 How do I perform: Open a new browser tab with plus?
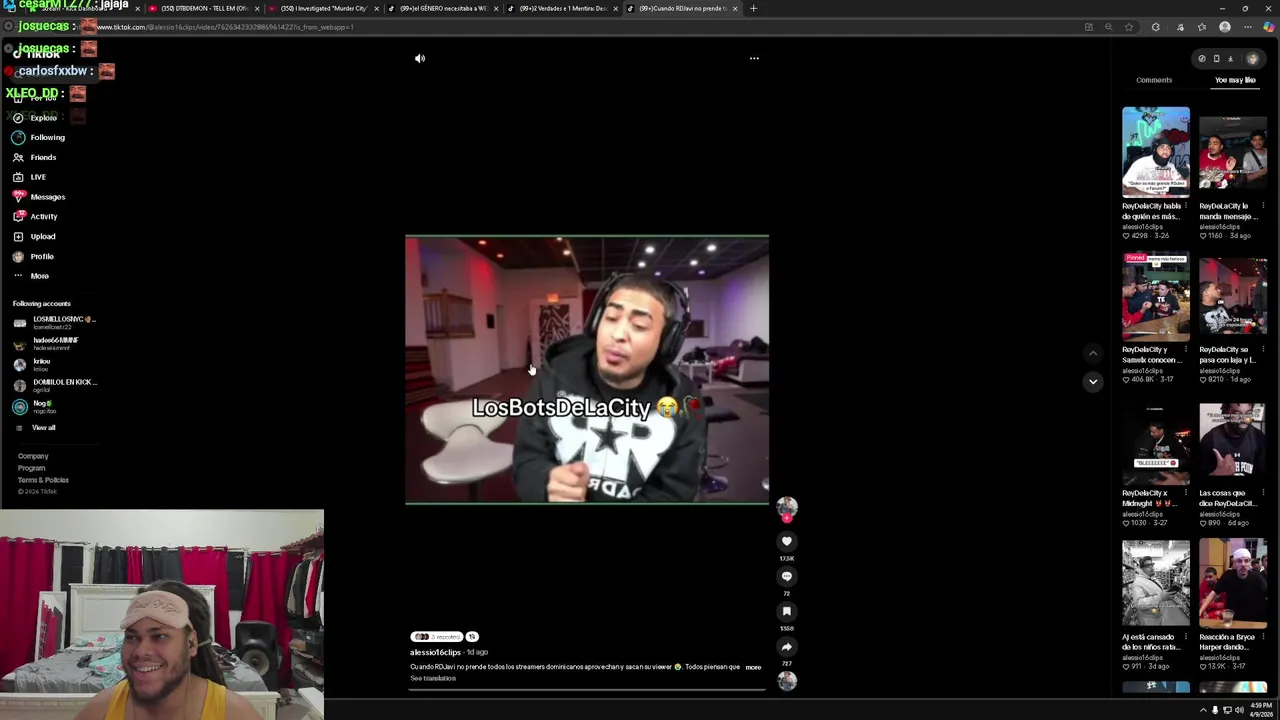click(x=753, y=8)
